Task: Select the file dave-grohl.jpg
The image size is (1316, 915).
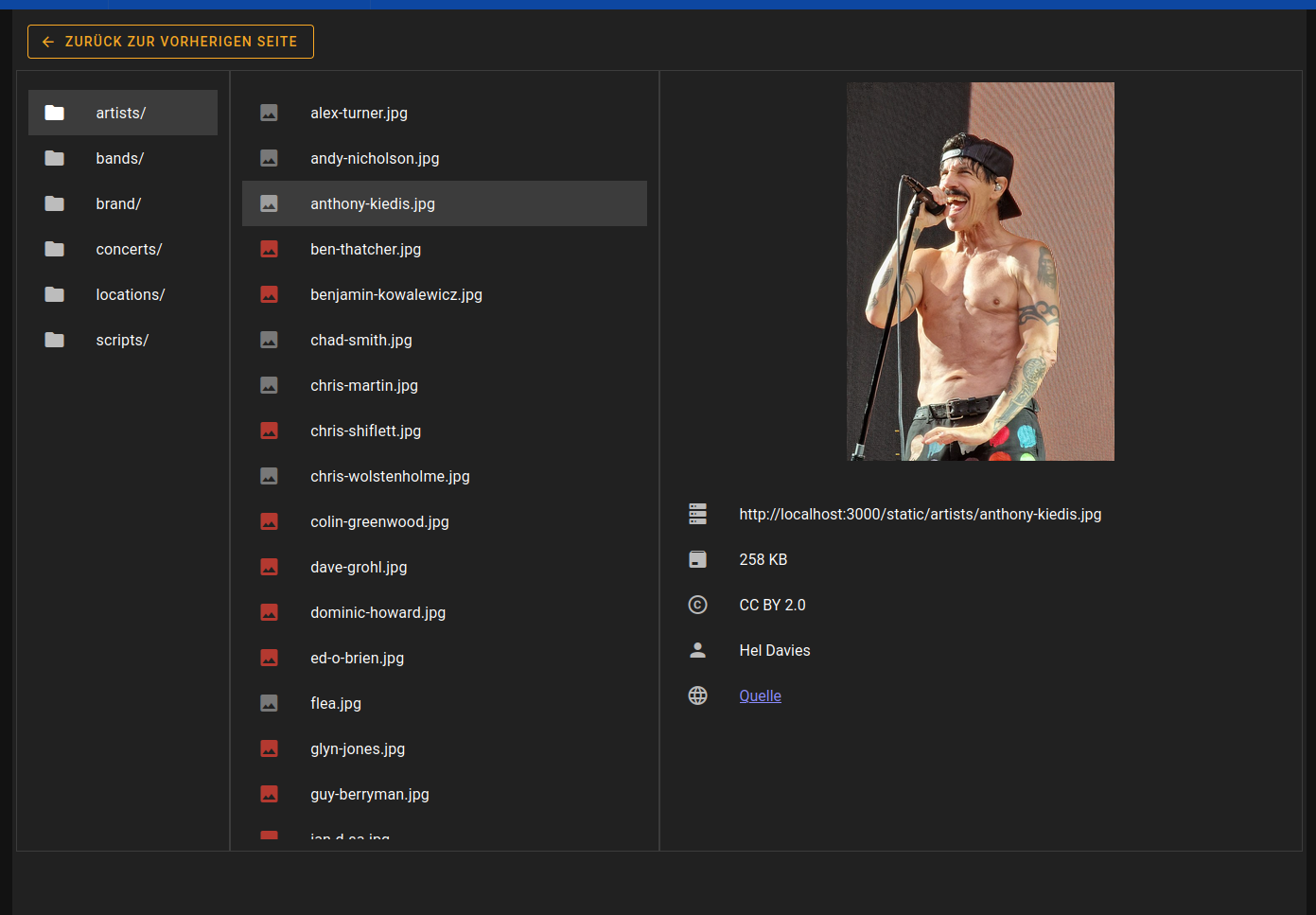Action: pos(359,567)
